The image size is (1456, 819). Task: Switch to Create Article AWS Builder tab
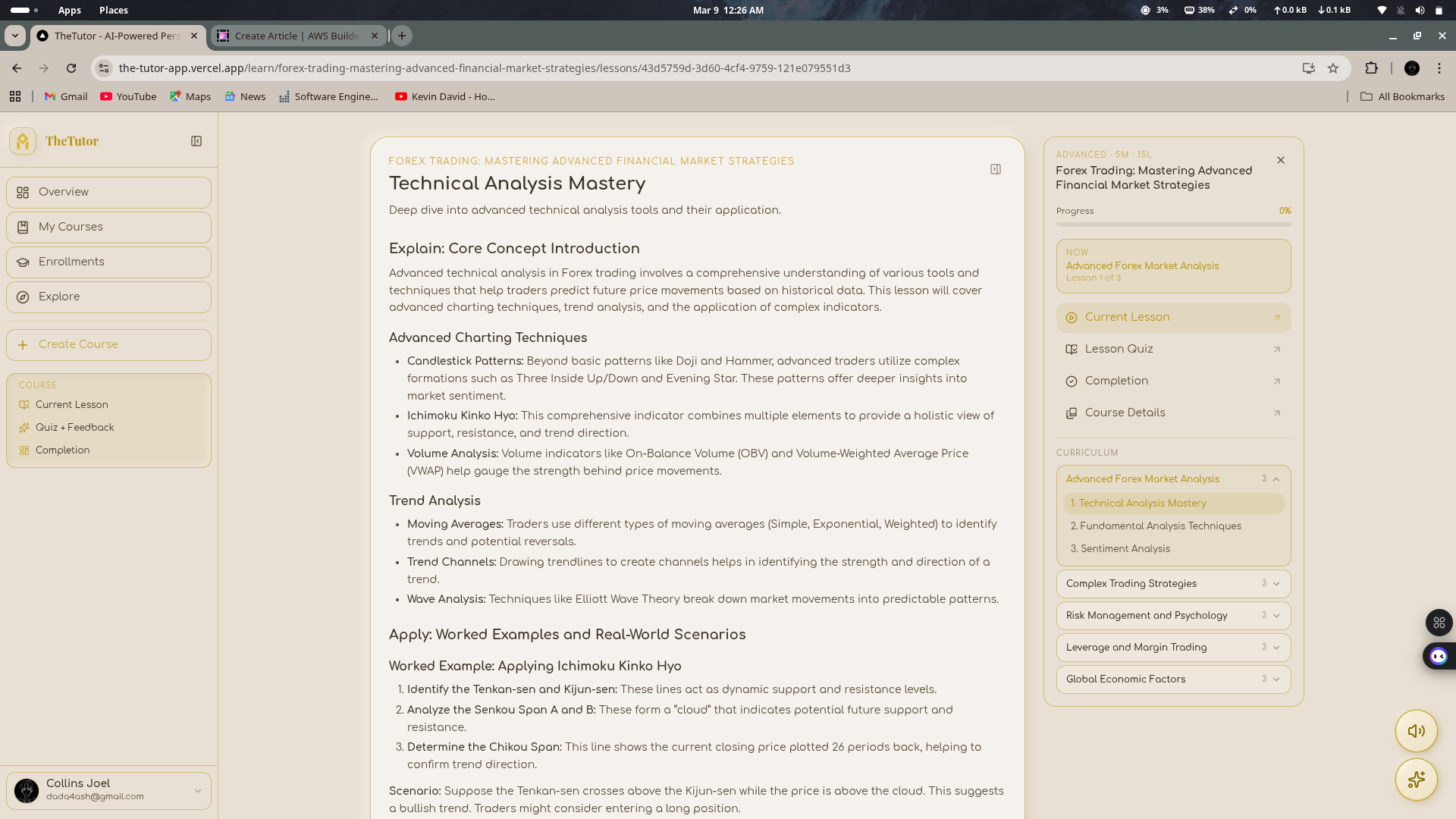[297, 36]
